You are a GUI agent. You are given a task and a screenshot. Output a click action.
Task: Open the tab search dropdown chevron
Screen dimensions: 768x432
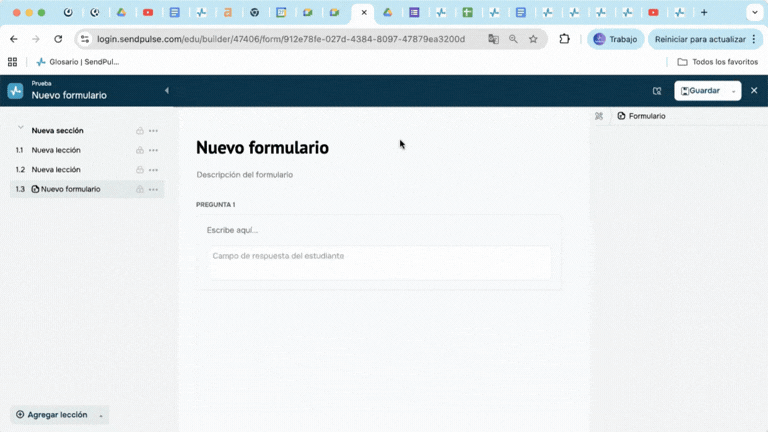pyautogui.click(x=754, y=13)
